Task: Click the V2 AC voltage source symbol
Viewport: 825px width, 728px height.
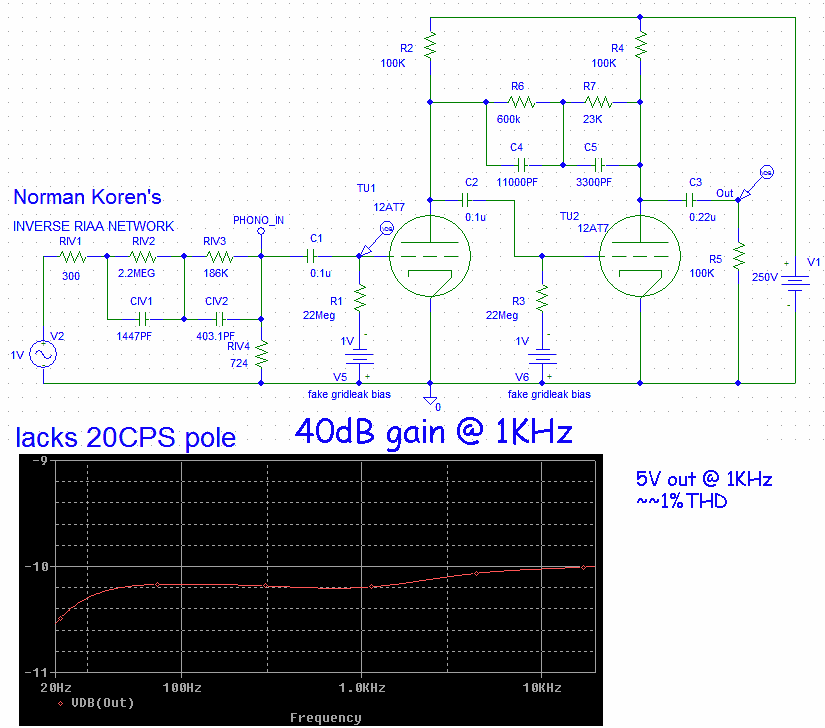Action: [x=43, y=354]
